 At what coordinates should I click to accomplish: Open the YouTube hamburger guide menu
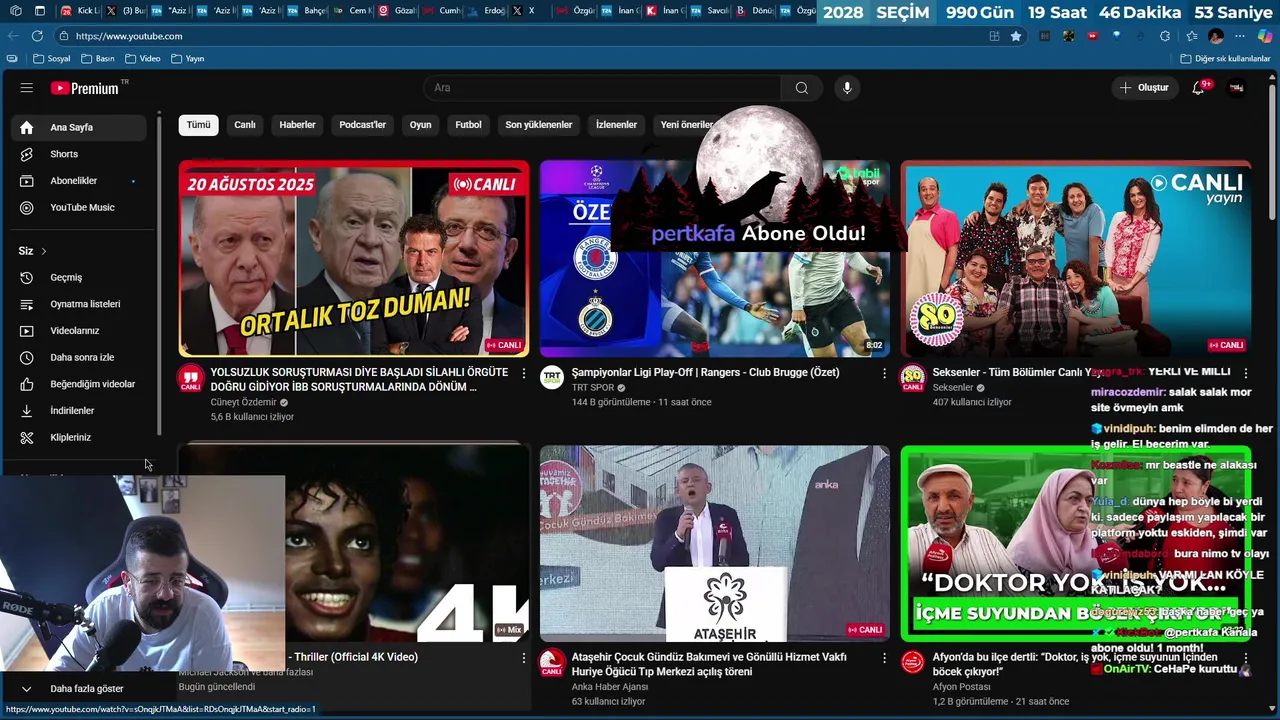(27, 88)
